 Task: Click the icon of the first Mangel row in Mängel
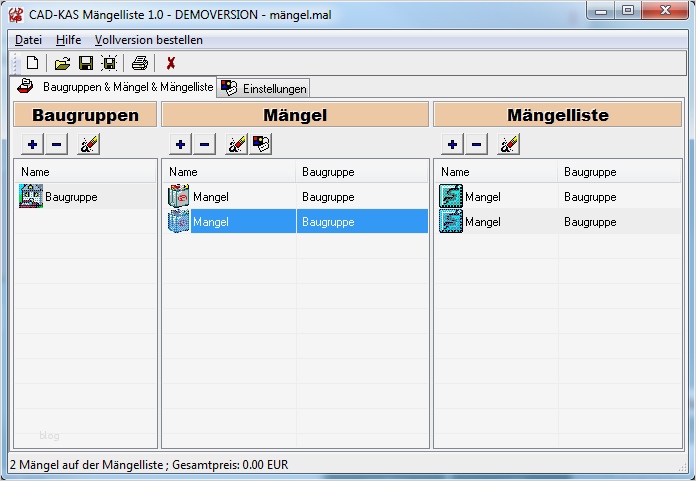[x=178, y=196]
